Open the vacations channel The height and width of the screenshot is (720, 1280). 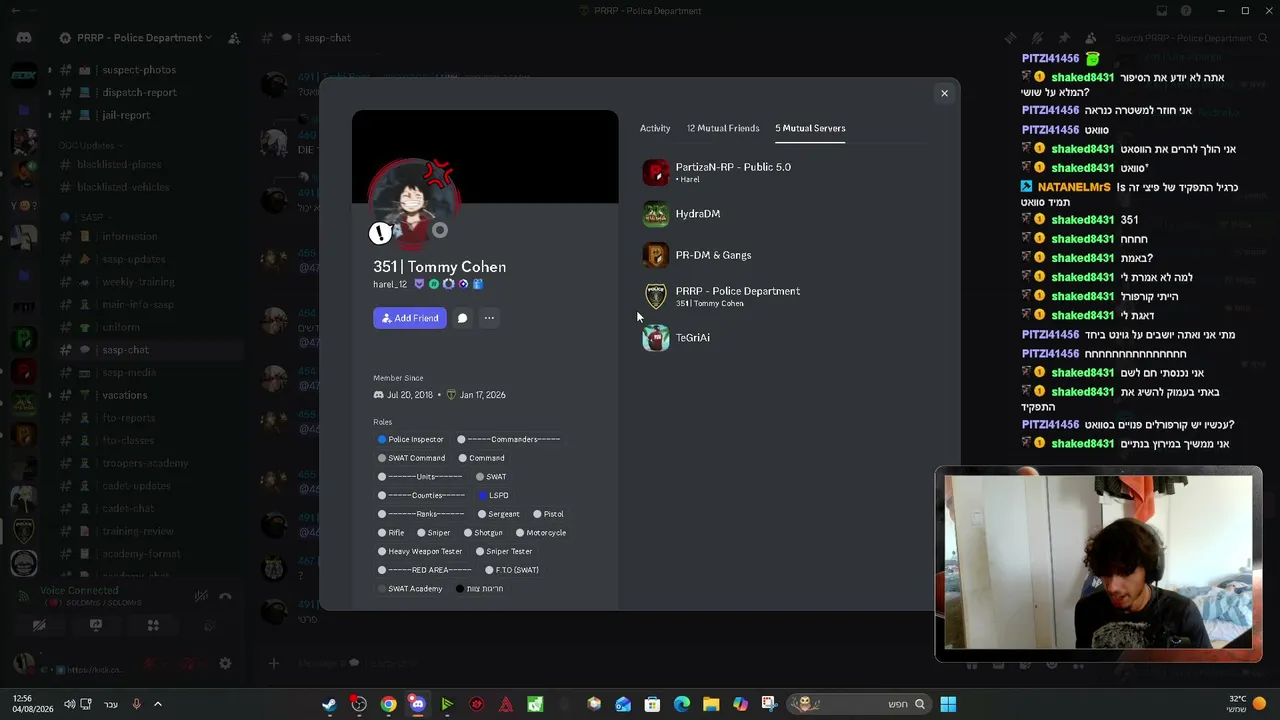tap(125, 395)
